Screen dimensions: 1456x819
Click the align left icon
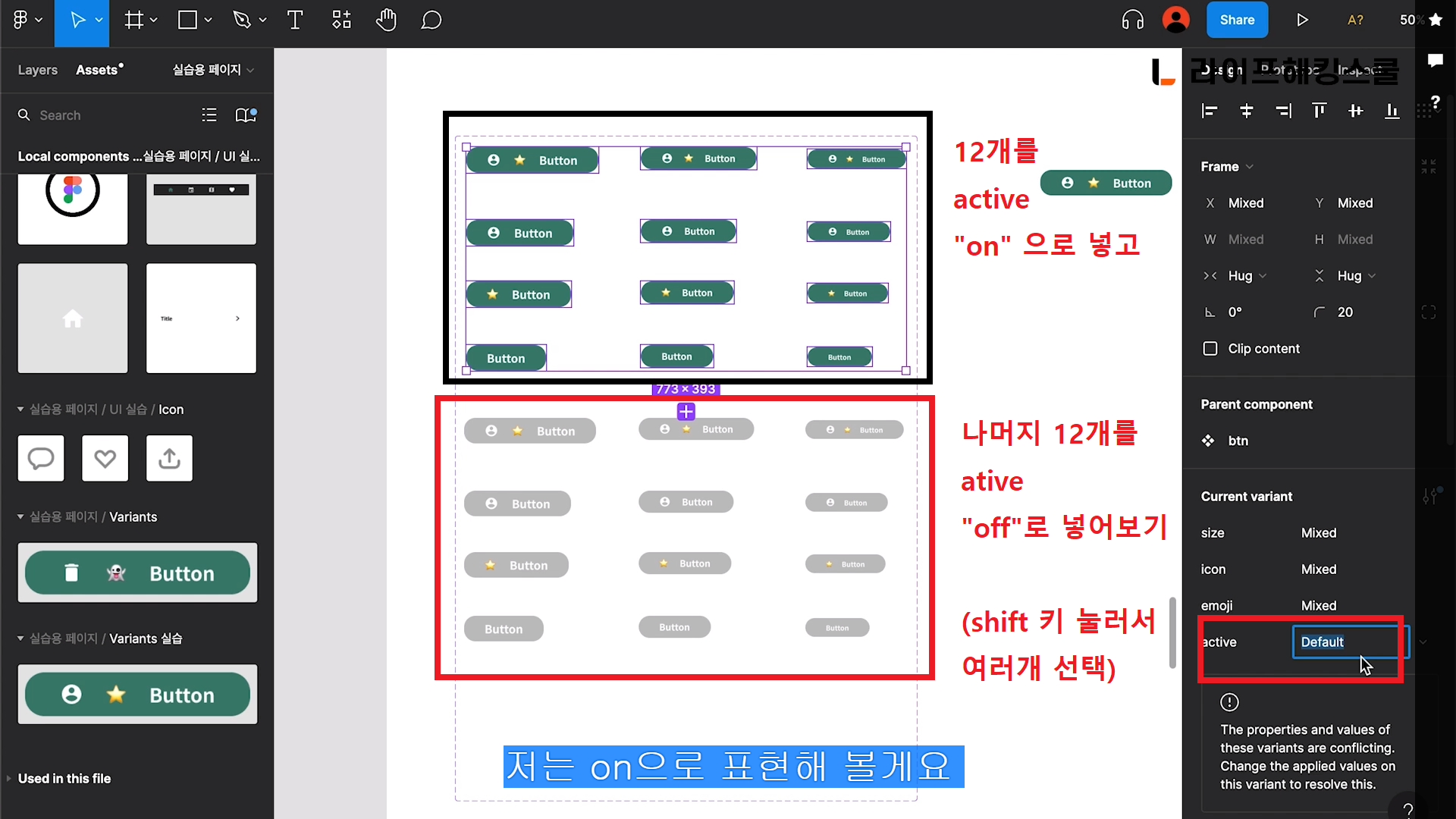pos(1210,111)
